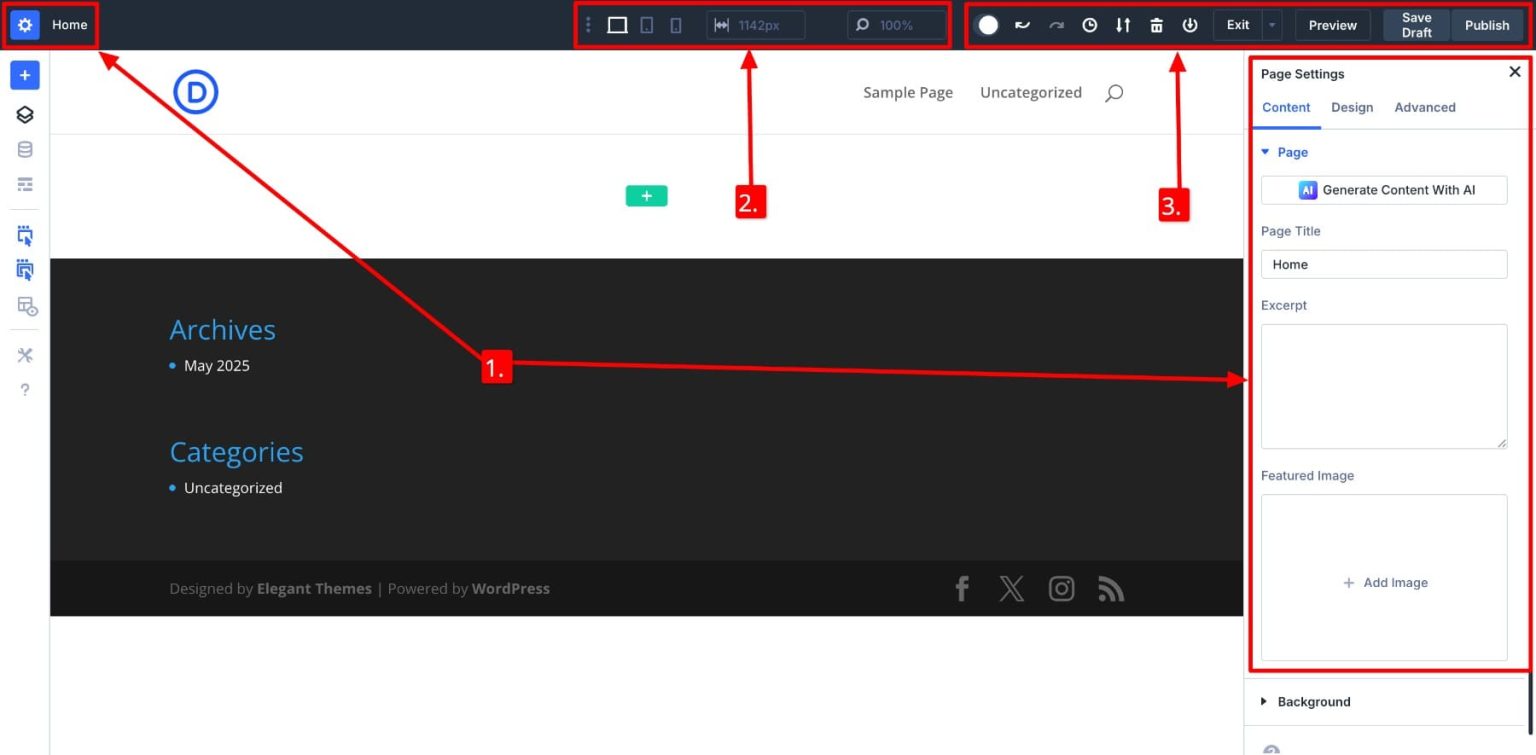Click the redo icon in the toolbar
The height and width of the screenshot is (755, 1536).
(x=1056, y=24)
